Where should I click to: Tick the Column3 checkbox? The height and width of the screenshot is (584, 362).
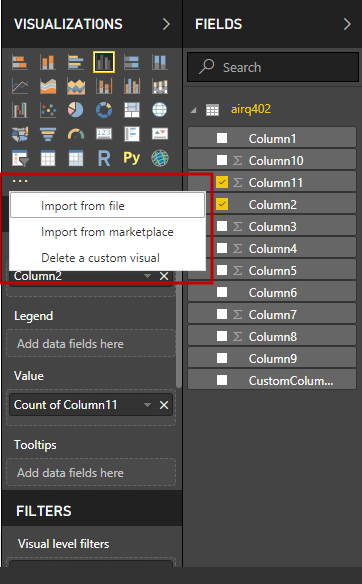[222, 226]
